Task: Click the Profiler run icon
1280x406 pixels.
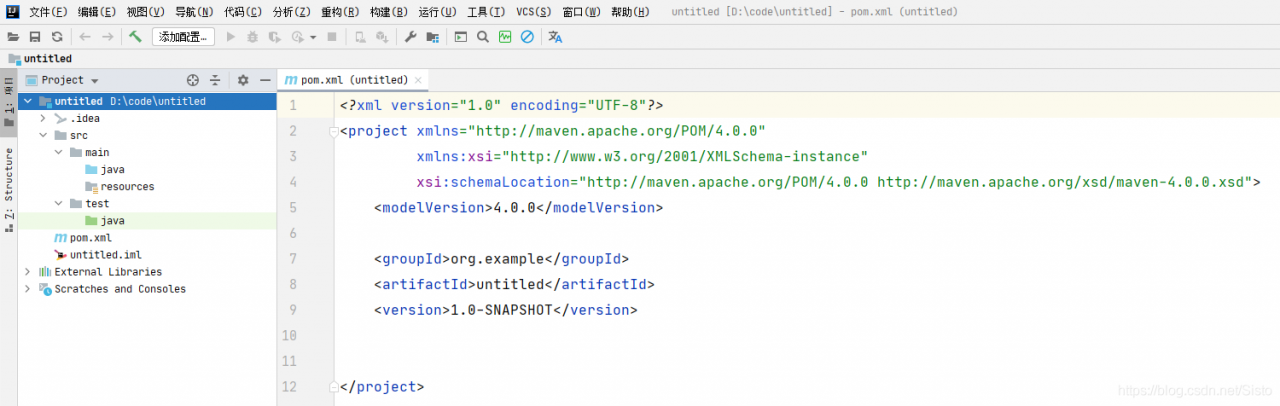Action: coord(297,37)
